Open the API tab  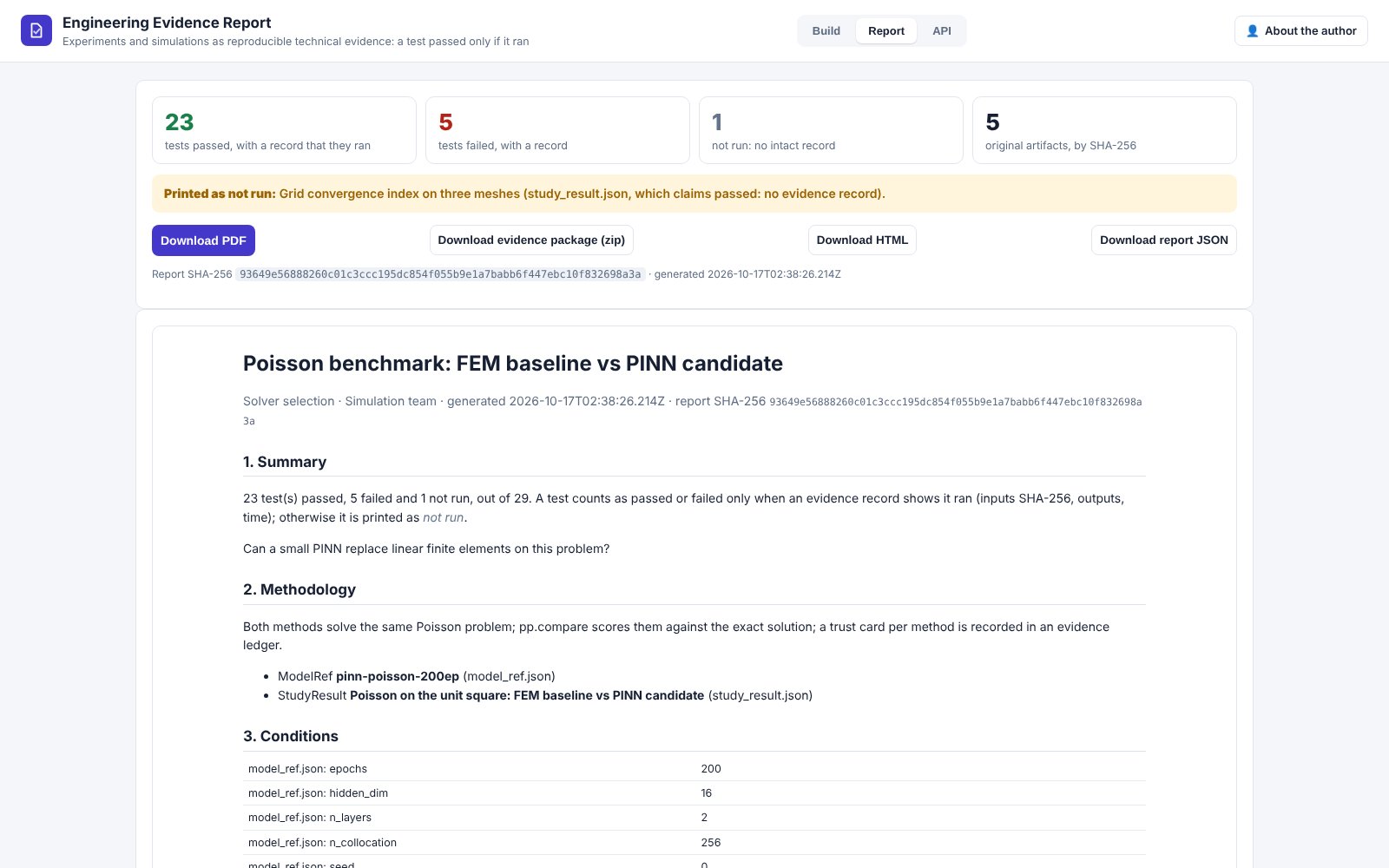click(x=941, y=31)
